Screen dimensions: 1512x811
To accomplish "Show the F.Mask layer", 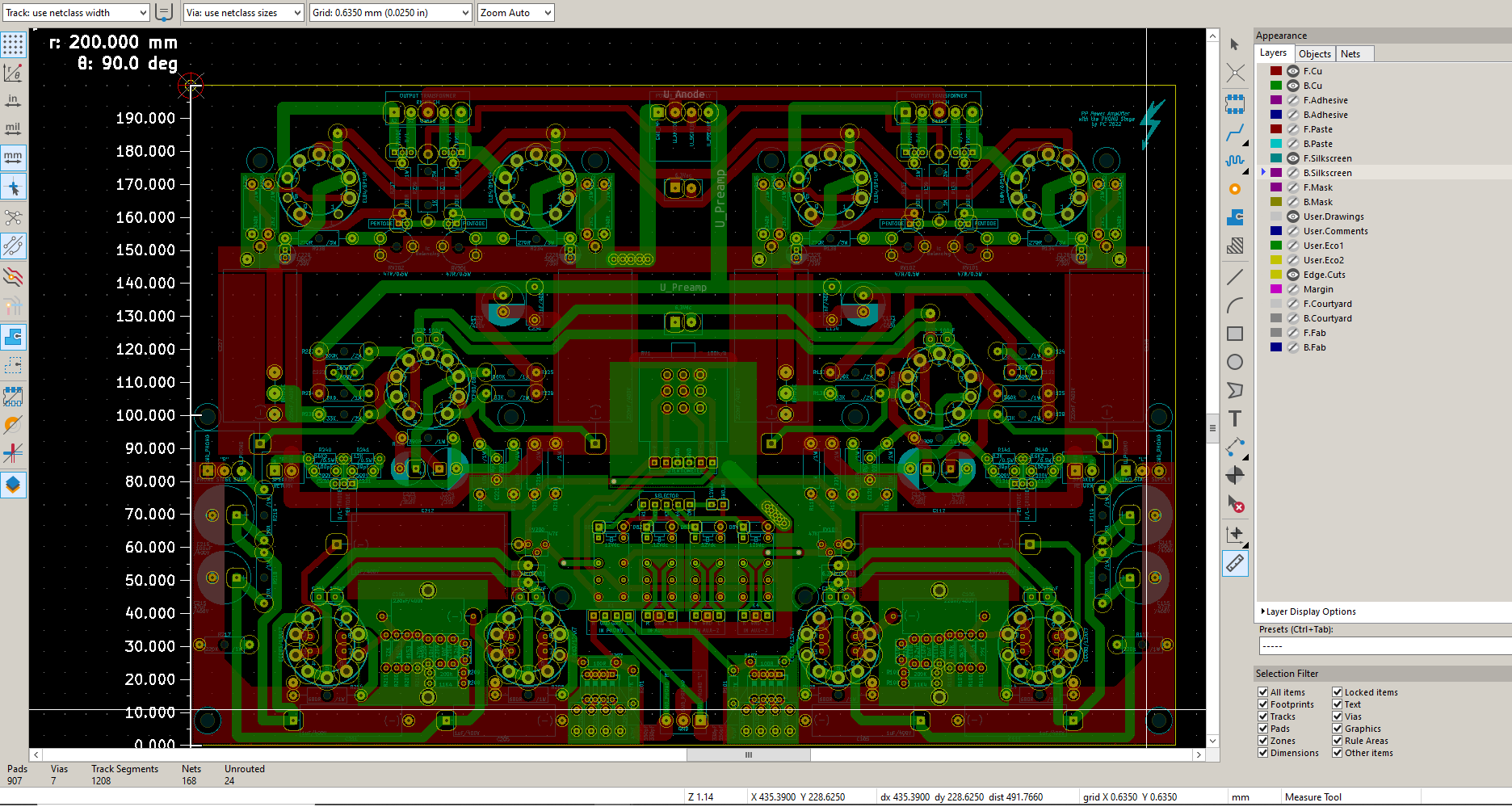I will (x=1293, y=187).
